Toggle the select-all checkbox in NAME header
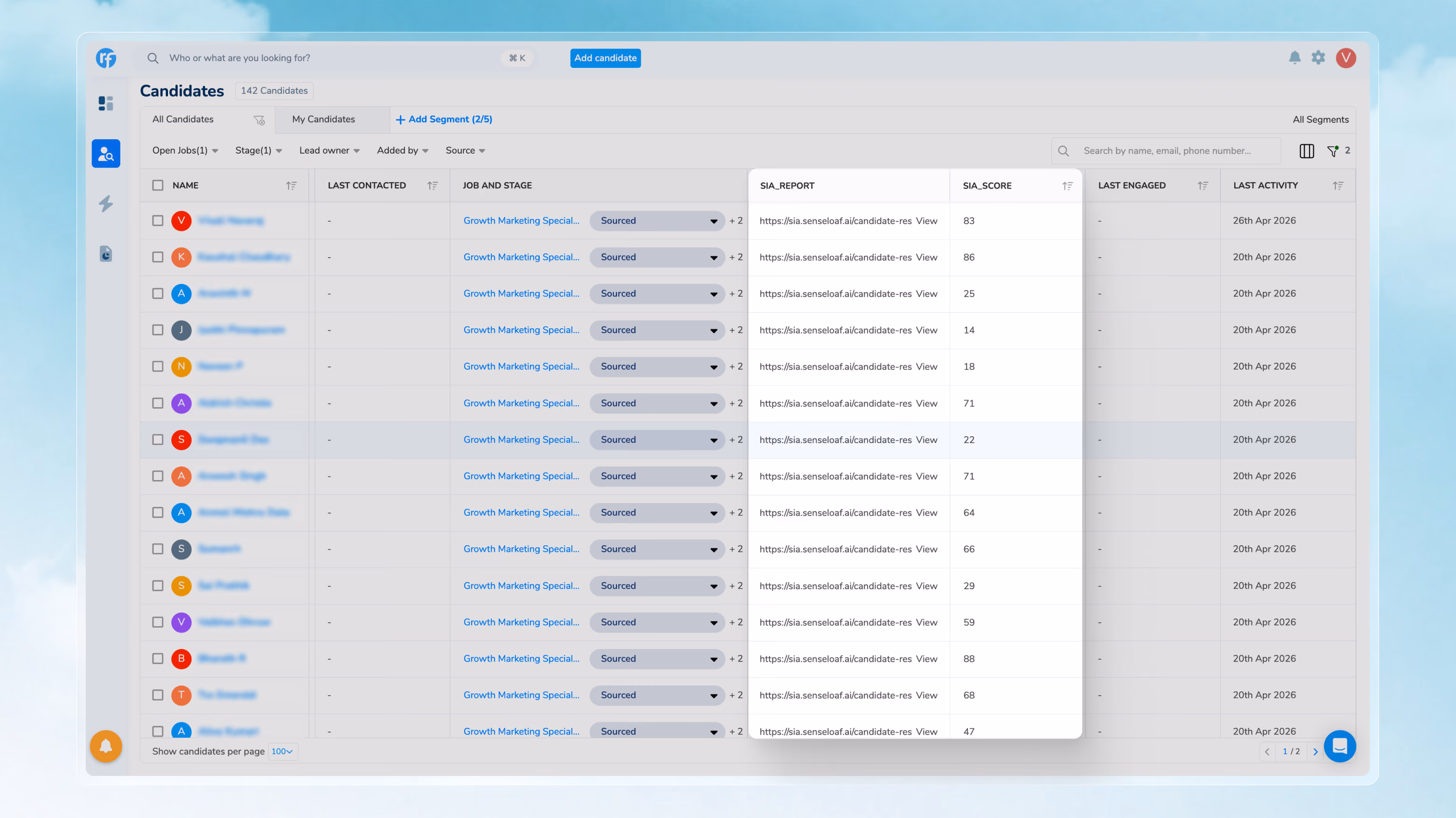This screenshot has height=818, width=1456. 158,185
